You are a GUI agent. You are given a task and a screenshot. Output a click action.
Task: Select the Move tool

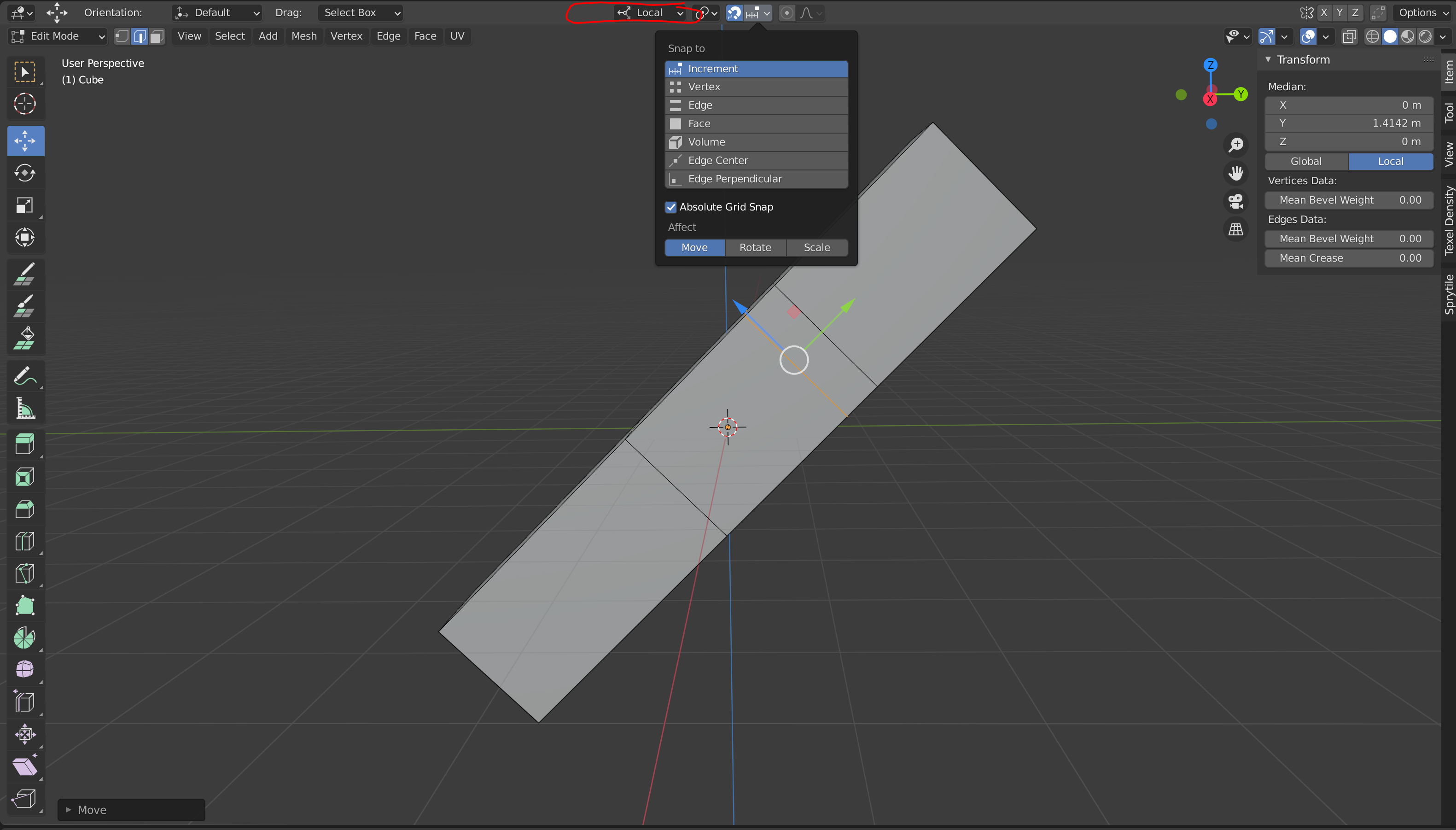tap(26, 141)
